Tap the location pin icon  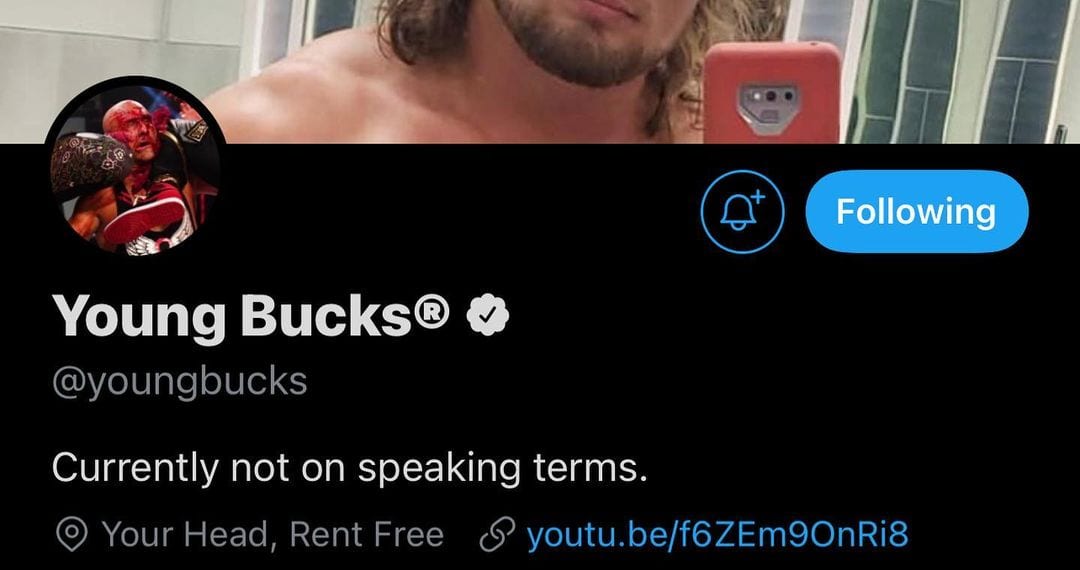(70, 534)
